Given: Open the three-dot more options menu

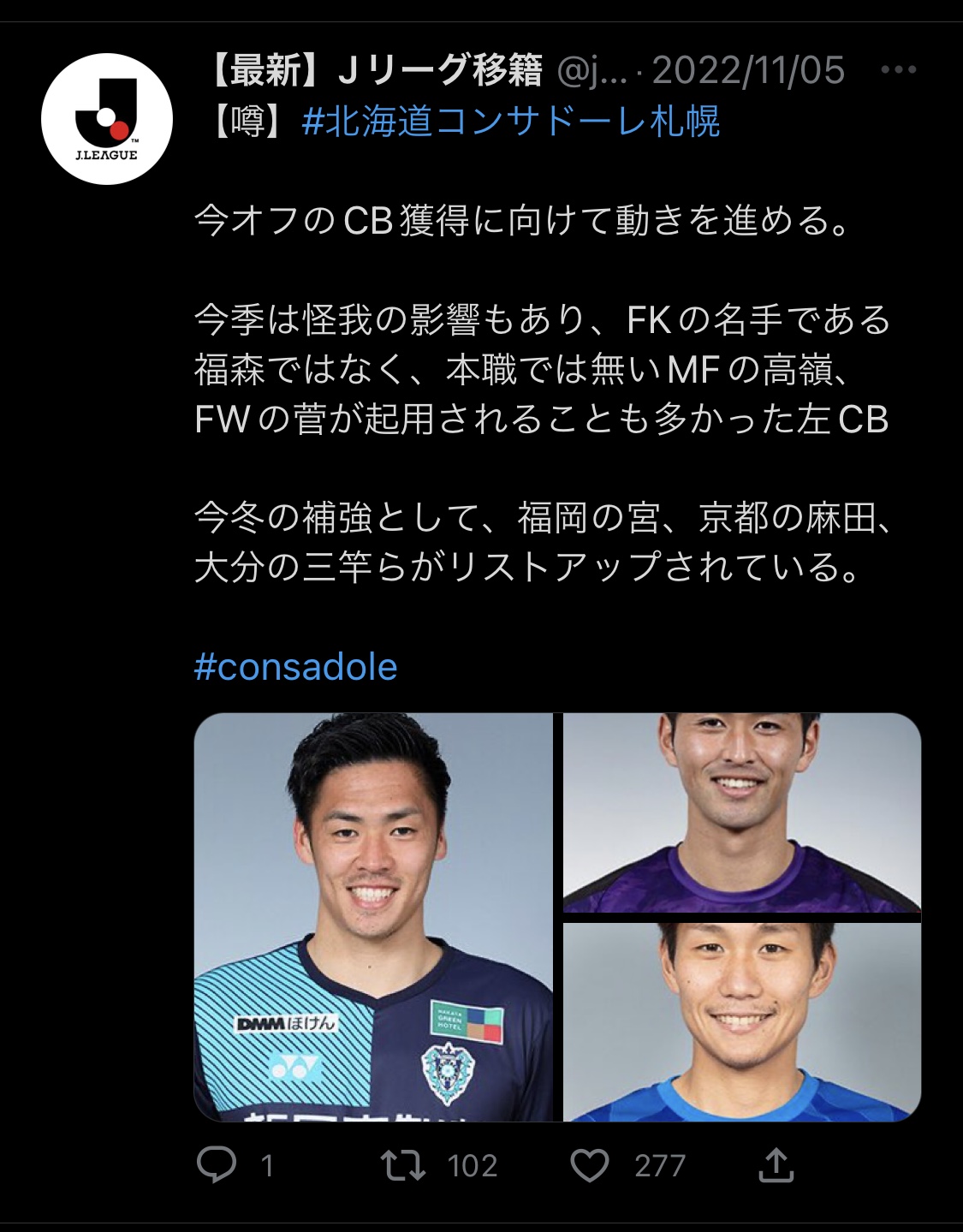Looking at the screenshot, I should (x=899, y=70).
